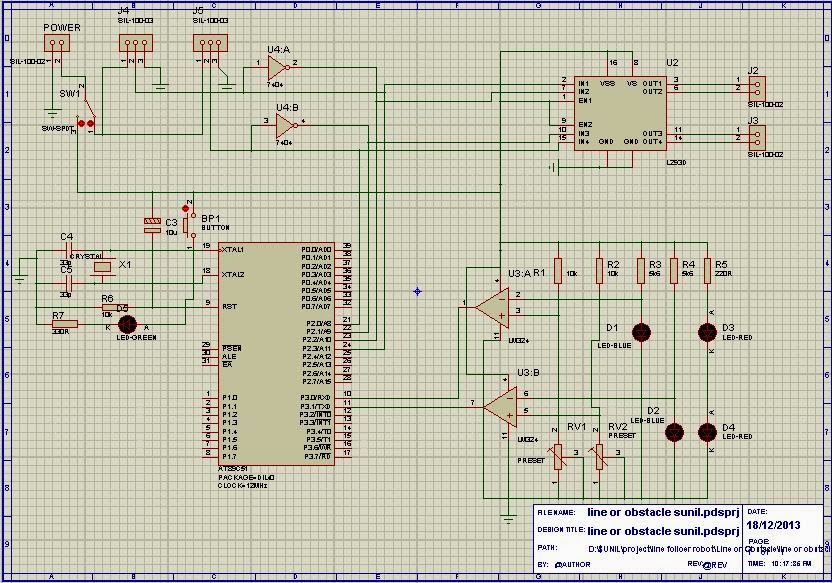Screen dimensions: 832x583
Task: Select the POWER connector block
Action: (x=55, y=42)
